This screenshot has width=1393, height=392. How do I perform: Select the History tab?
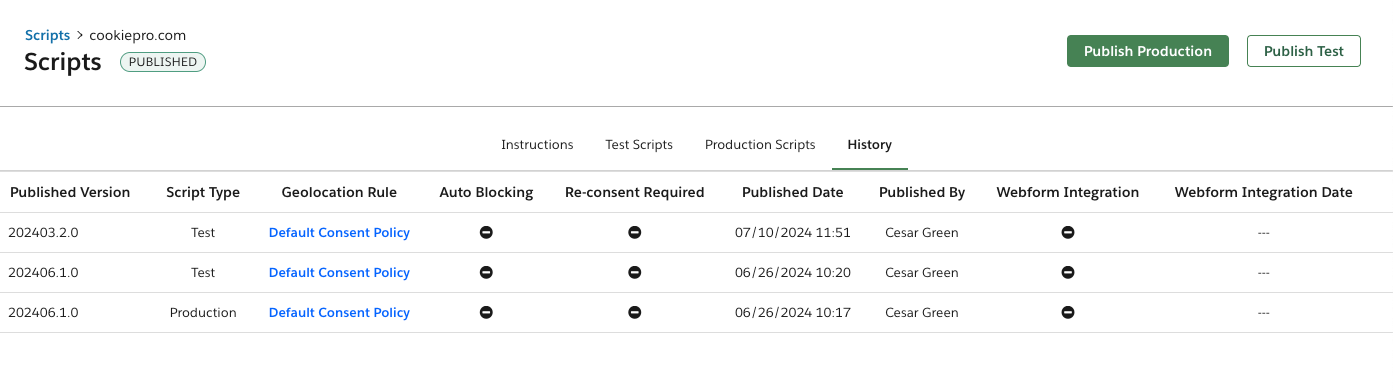pyautogui.click(x=869, y=144)
